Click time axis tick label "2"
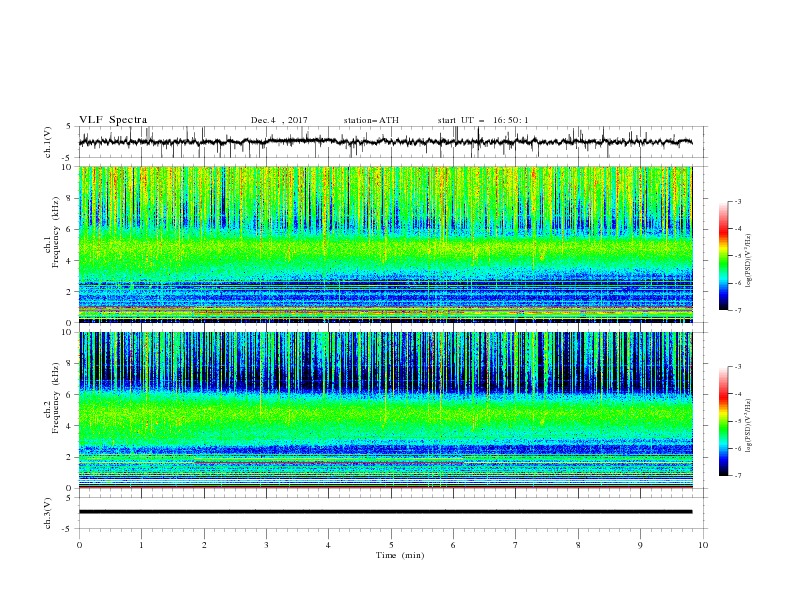 point(204,545)
